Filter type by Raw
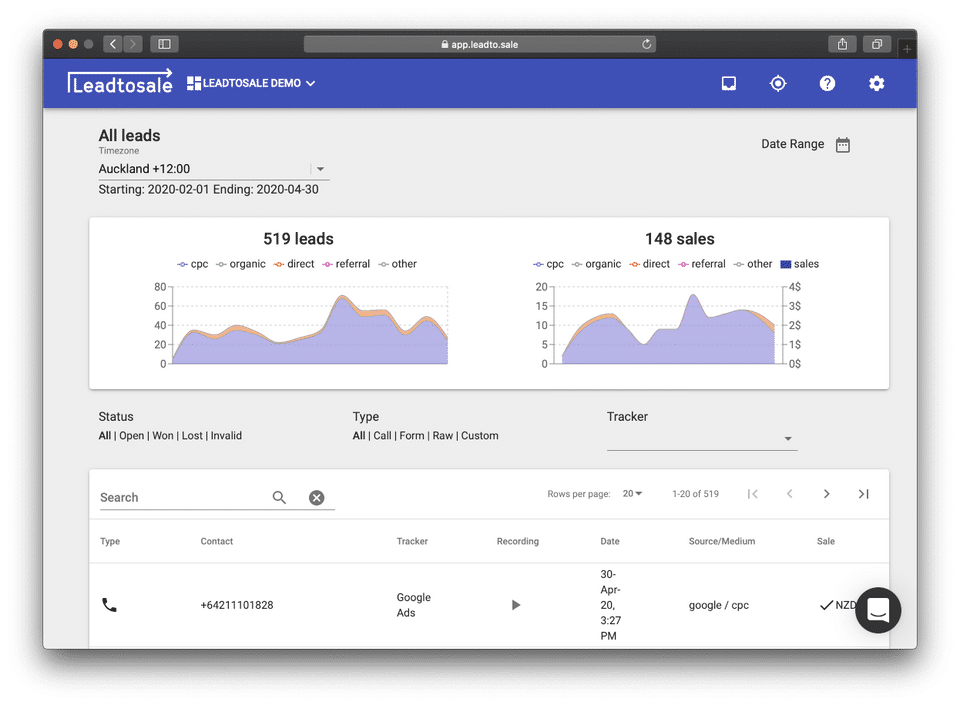This screenshot has height=706, width=960. point(443,435)
